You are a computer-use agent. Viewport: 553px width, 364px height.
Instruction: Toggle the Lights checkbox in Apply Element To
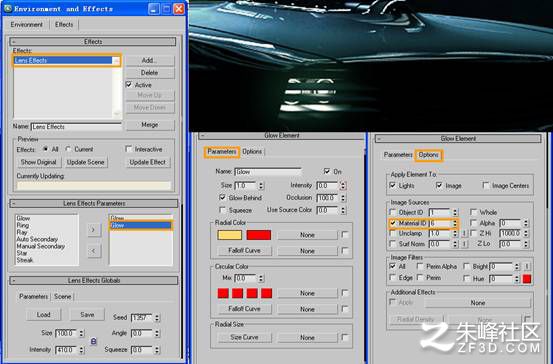pyautogui.click(x=393, y=186)
